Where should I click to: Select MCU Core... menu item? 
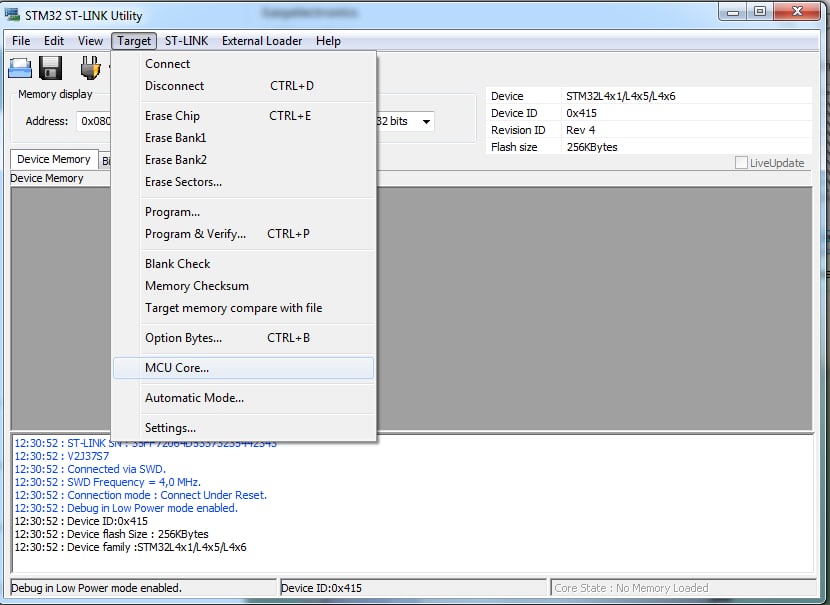pos(243,368)
